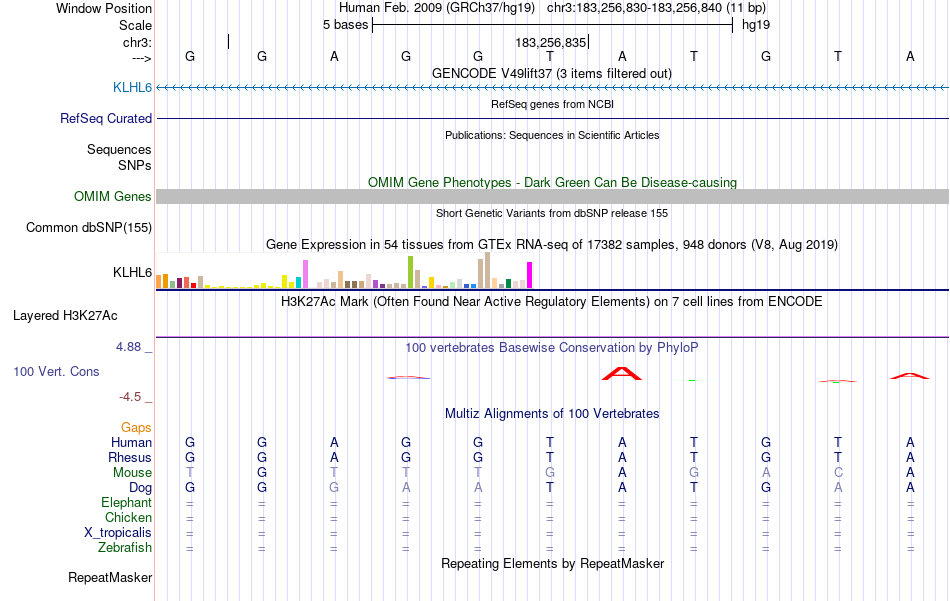Open '100 vertebrates Basewise Conservation by PhyloP' title
Screen dimensions: 950x601
tap(551, 348)
